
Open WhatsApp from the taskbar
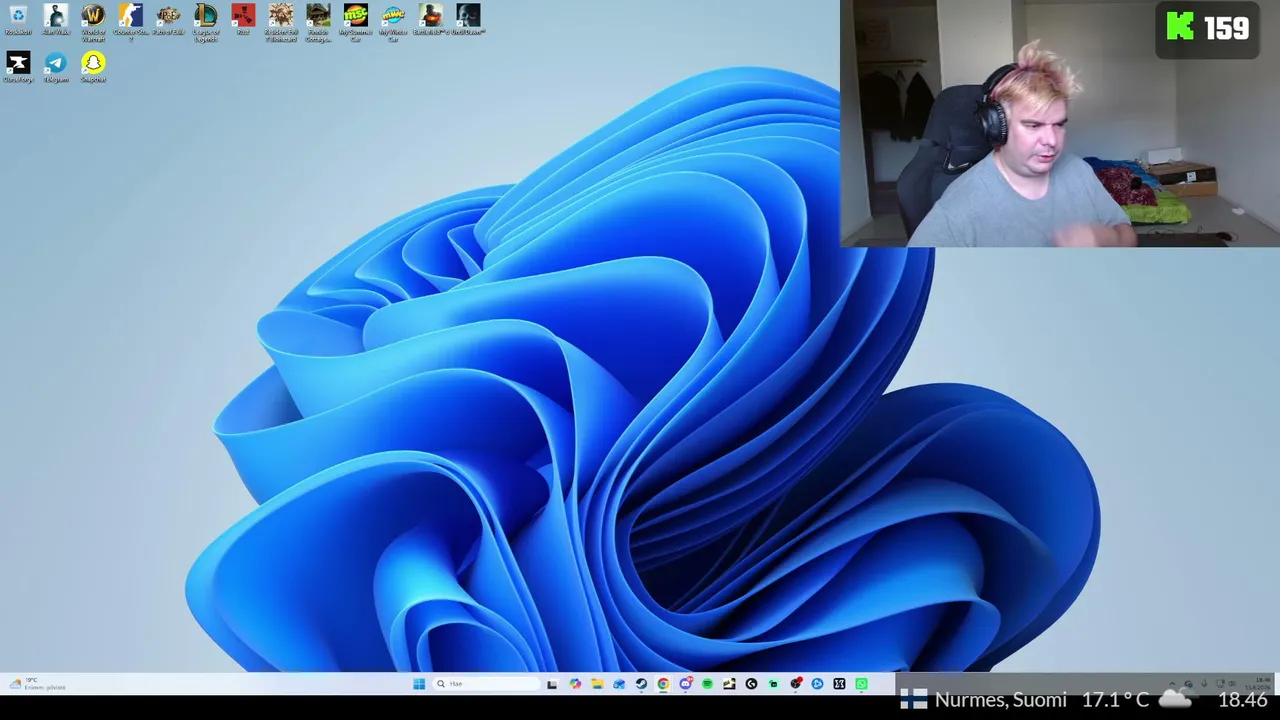(861, 684)
